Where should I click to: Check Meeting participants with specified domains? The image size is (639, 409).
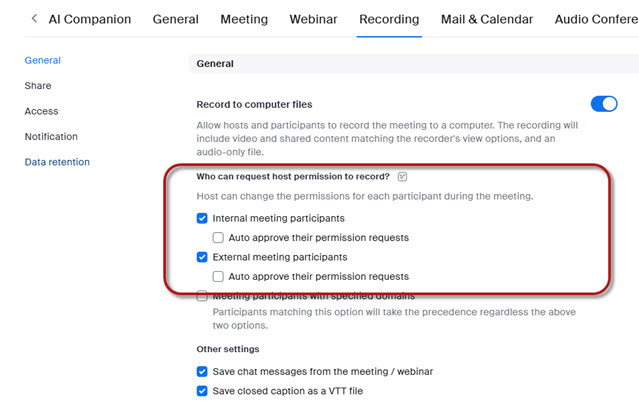(202, 296)
